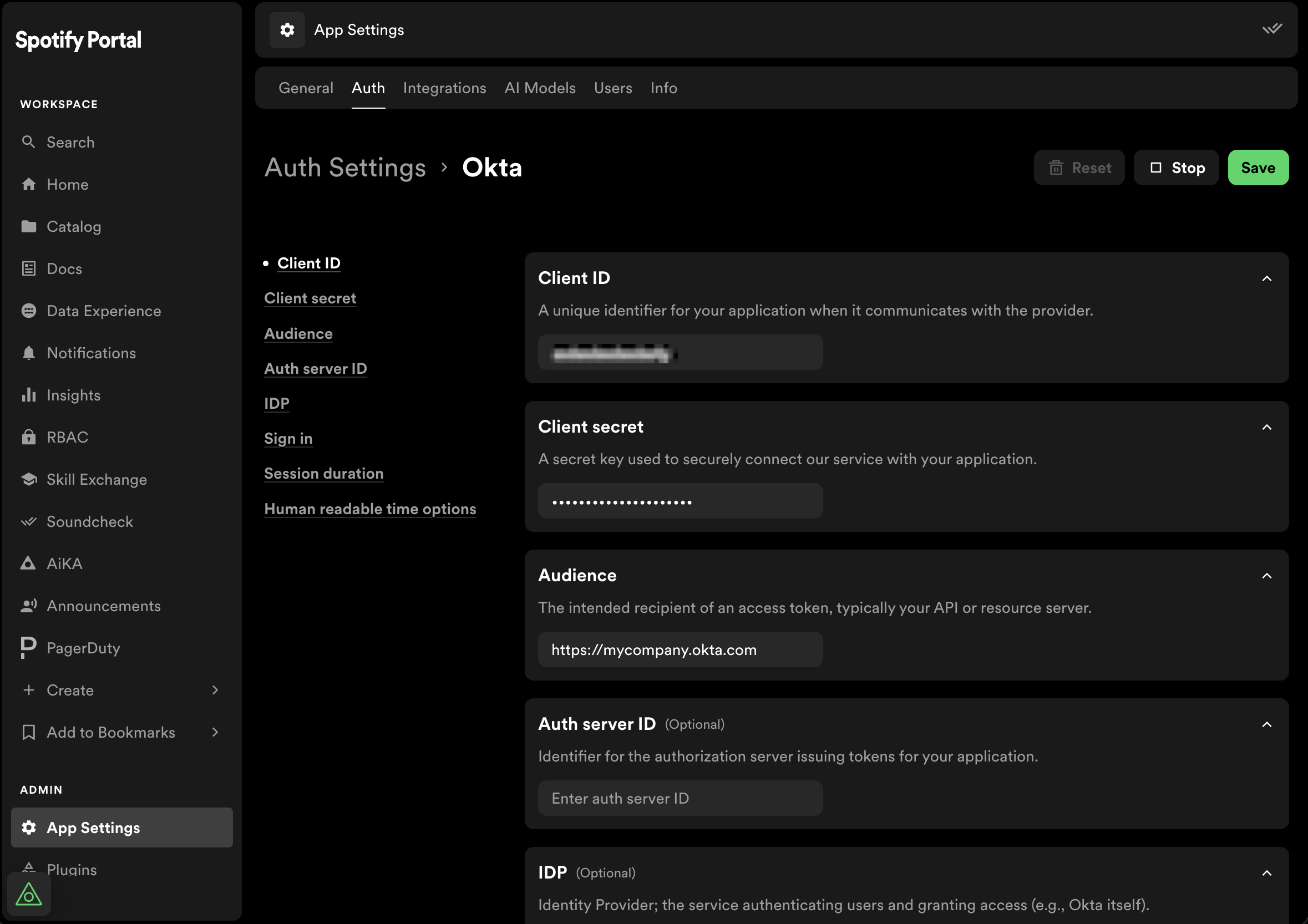Viewport: 1308px width, 924px height.
Task: Focus the Audience URL input field
Action: point(680,649)
